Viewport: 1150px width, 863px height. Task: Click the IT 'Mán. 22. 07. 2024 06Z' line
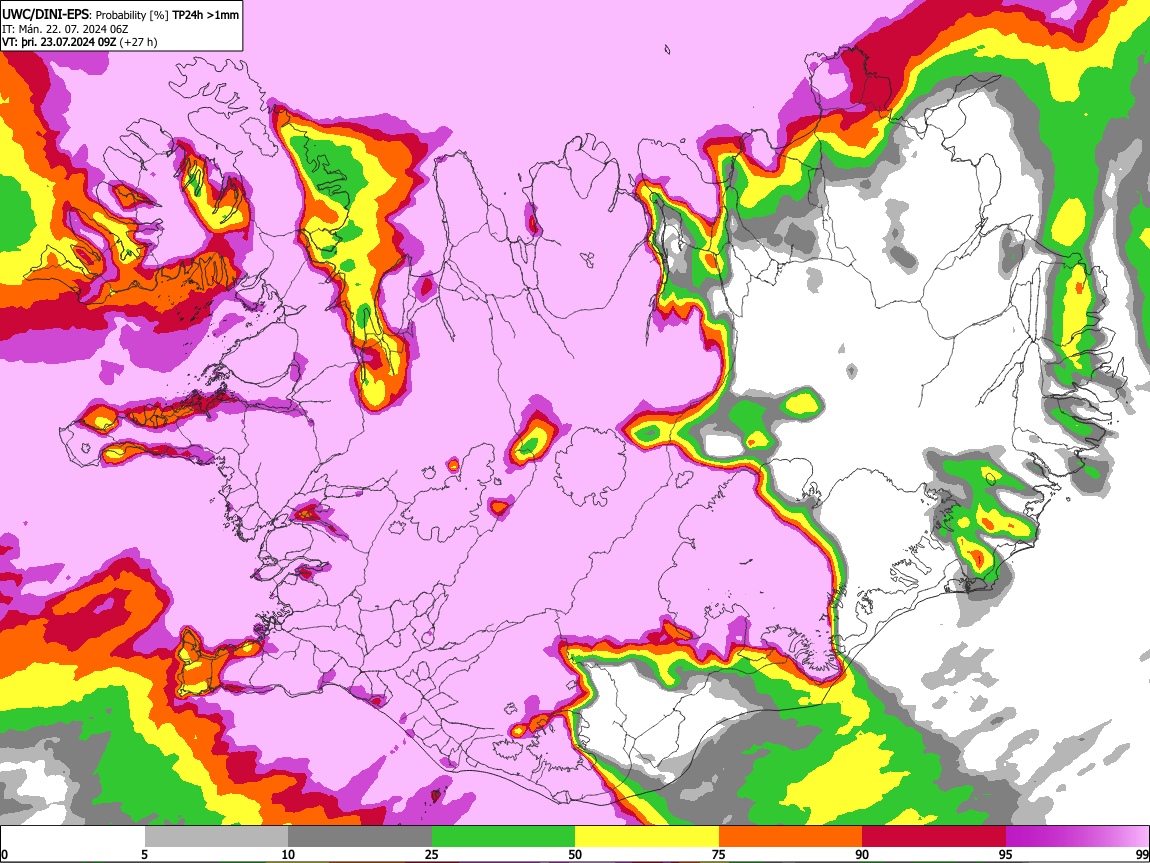tap(65, 29)
